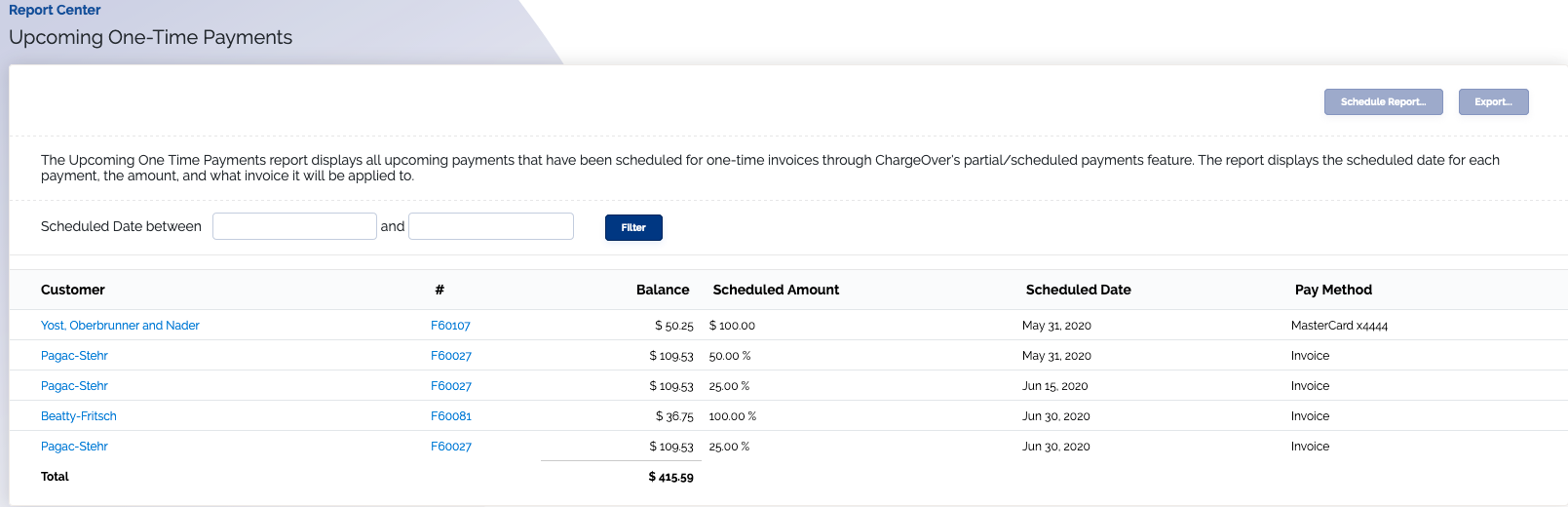Screen dimensions: 1568x507
Task: Open invoice F60027 scheduled Jun 30, 2020
Action: 451,447
